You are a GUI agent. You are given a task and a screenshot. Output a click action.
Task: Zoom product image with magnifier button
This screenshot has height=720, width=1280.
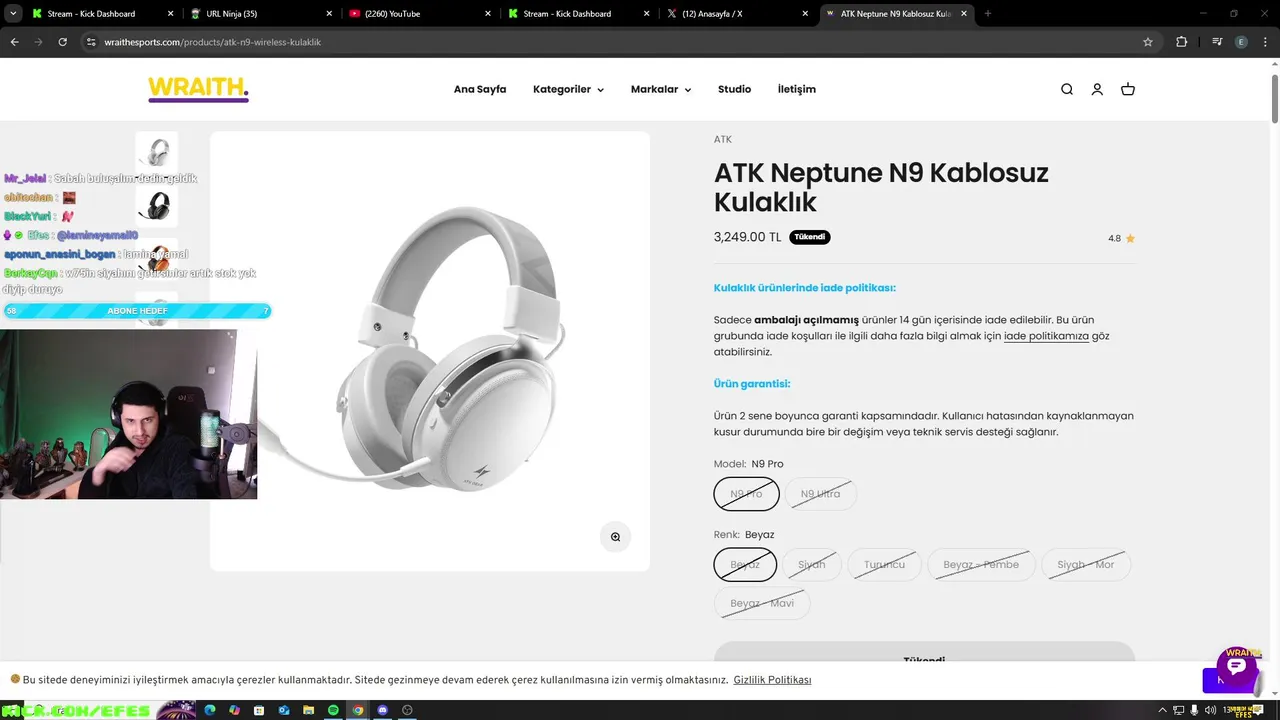[615, 537]
